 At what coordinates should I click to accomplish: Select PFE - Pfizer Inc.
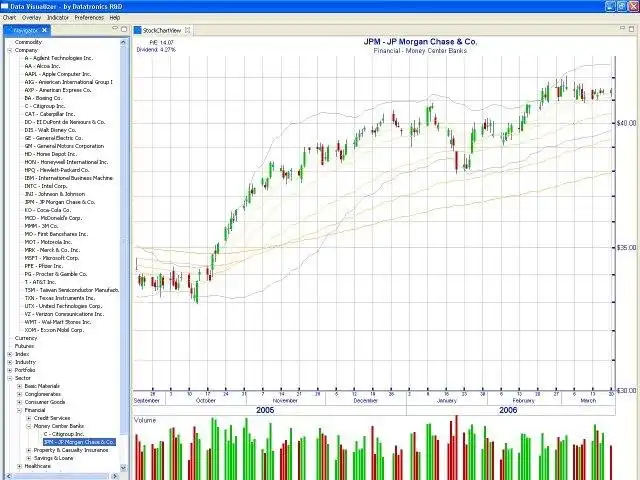click(x=44, y=266)
